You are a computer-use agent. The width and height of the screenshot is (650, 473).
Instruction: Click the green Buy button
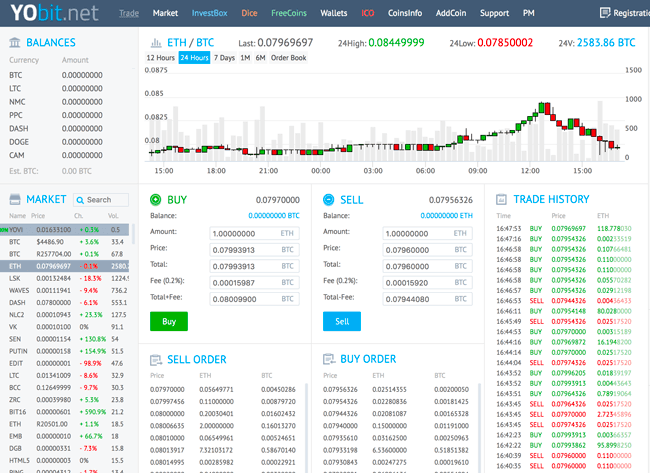click(x=169, y=321)
